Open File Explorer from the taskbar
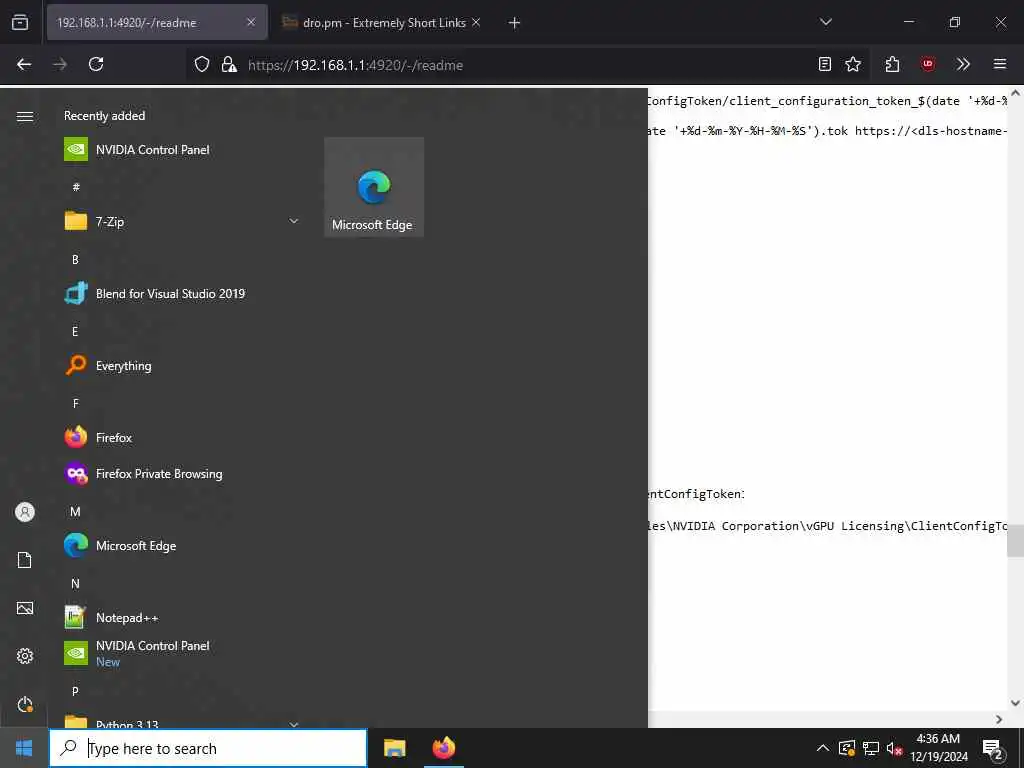The width and height of the screenshot is (1024, 768). [394, 748]
